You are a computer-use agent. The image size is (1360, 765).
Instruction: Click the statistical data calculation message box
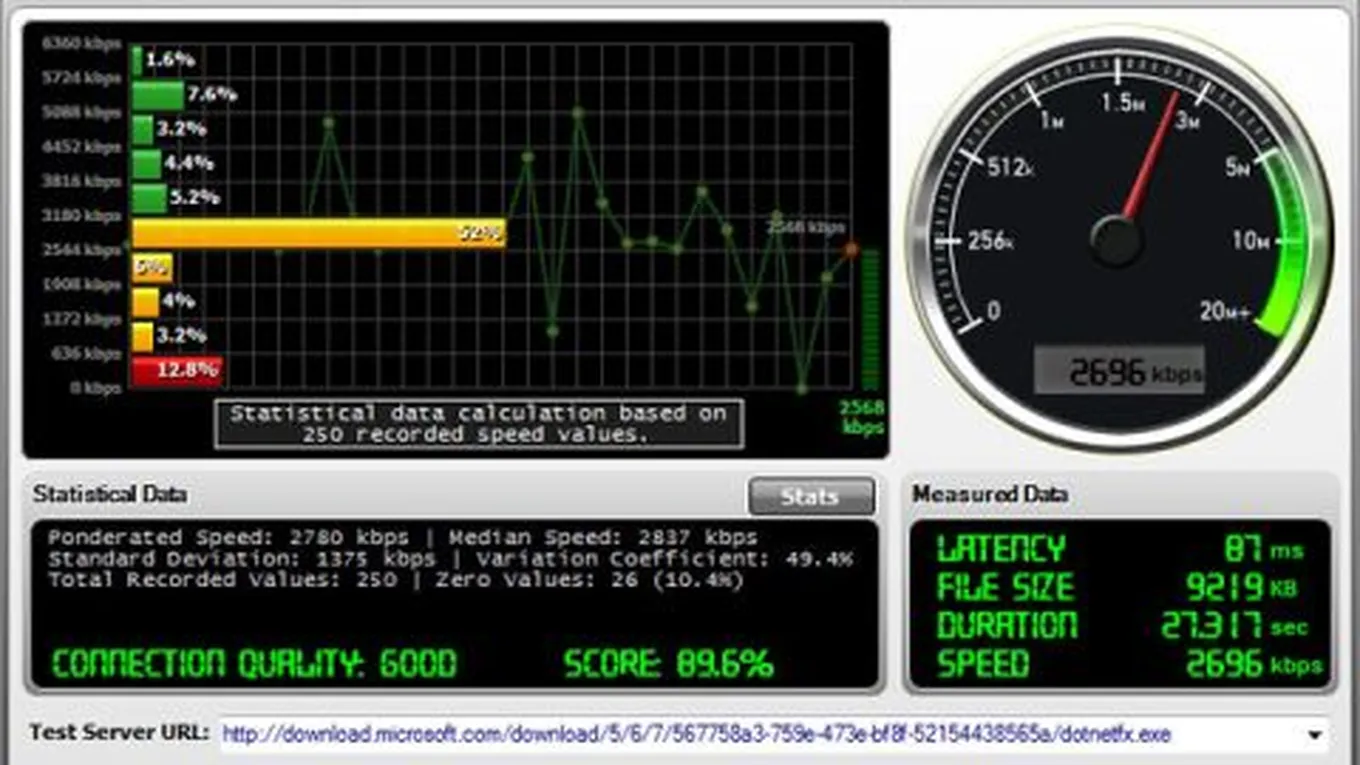[x=479, y=424]
